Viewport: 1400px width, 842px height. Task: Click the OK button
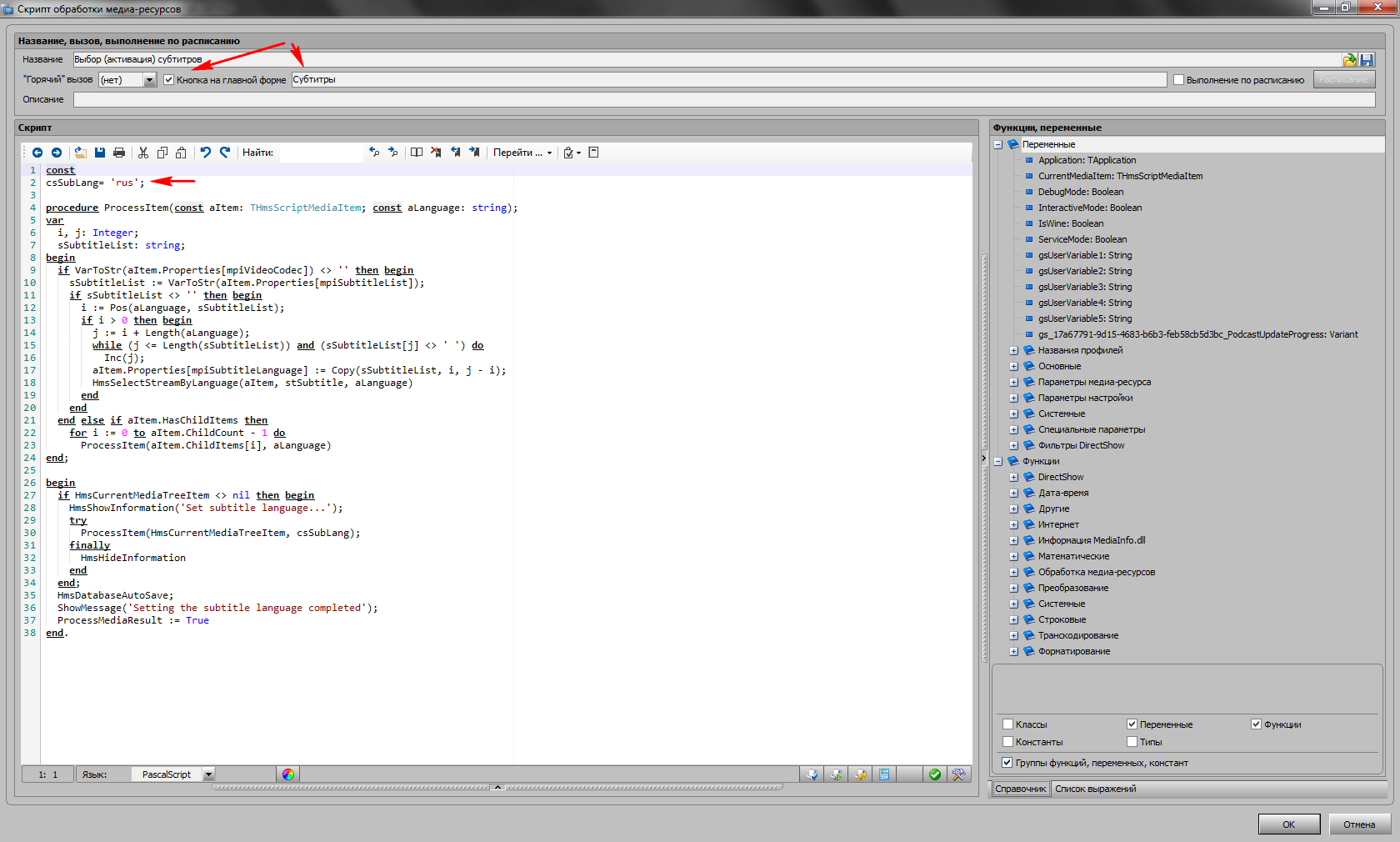(1288, 824)
